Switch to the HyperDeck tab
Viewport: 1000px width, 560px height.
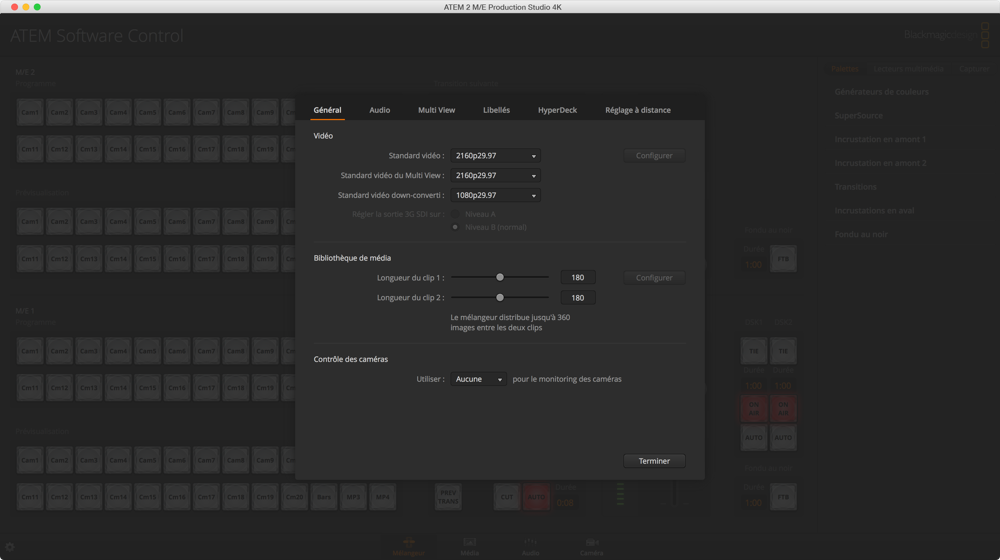pyautogui.click(x=557, y=110)
